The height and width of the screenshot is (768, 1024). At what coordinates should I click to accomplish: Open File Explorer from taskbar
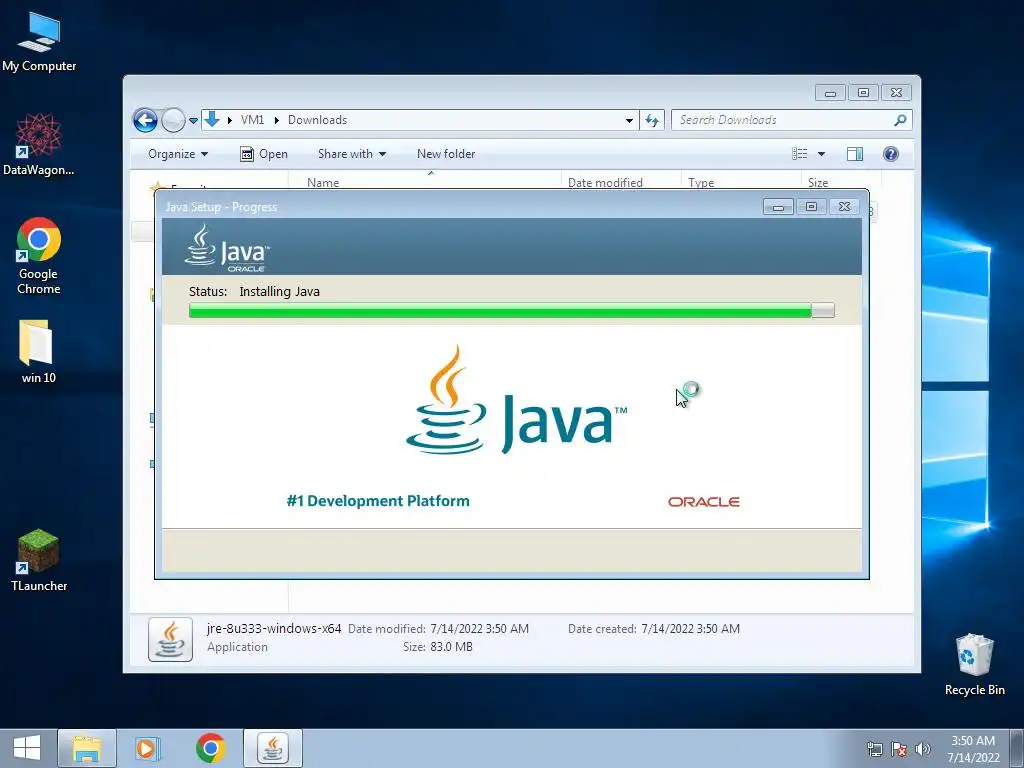(x=87, y=748)
